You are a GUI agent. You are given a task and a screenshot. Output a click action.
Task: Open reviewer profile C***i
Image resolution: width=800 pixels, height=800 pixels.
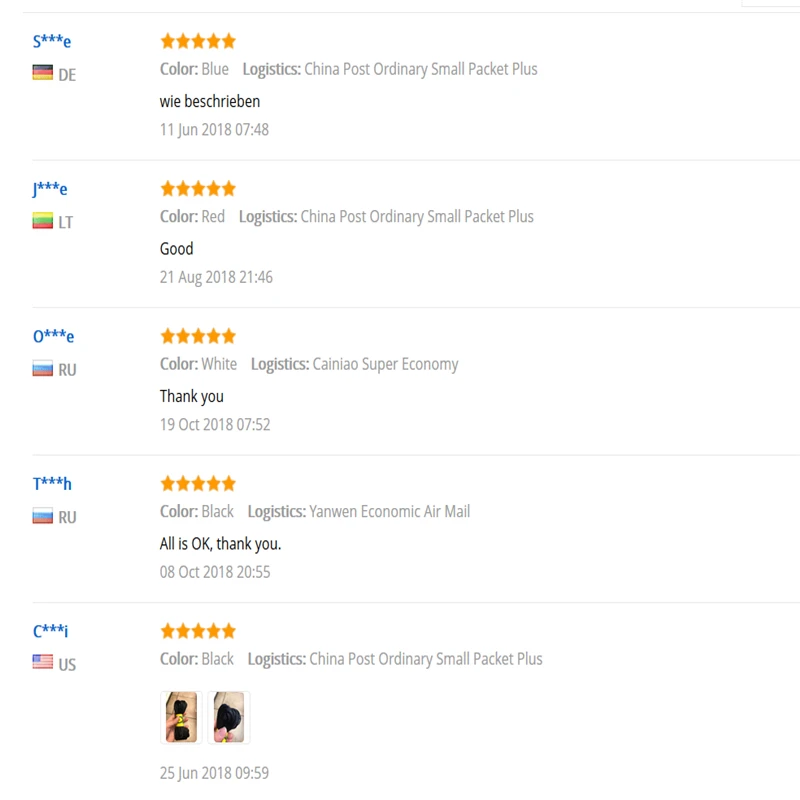click(x=50, y=631)
